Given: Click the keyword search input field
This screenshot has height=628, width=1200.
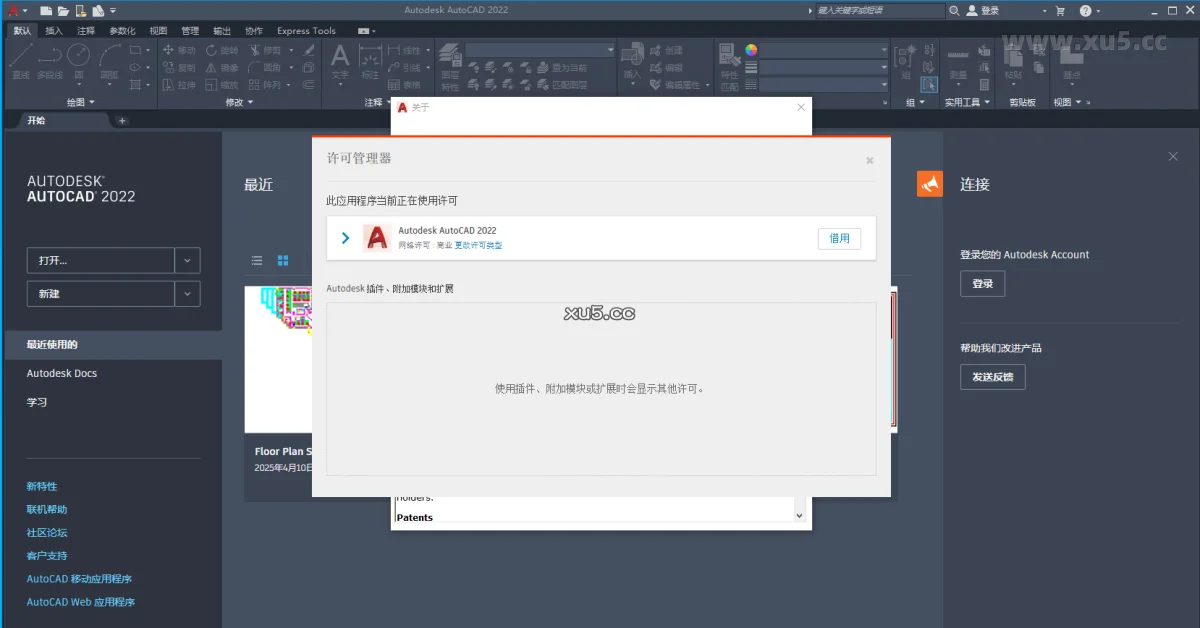Looking at the screenshot, I should point(878,11).
